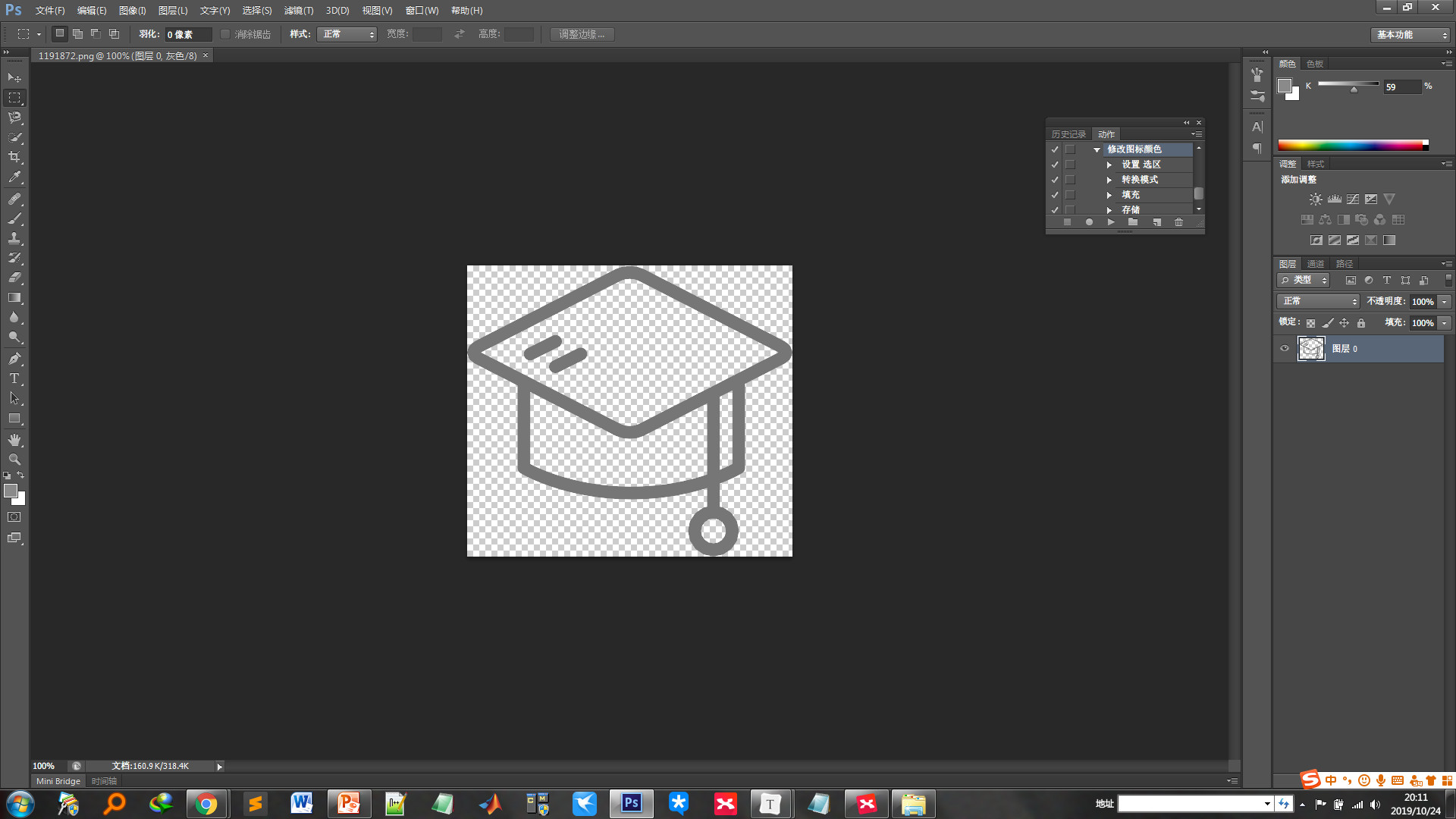
Task: Switch to the 历史记录 tab
Action: point(1068,134)
